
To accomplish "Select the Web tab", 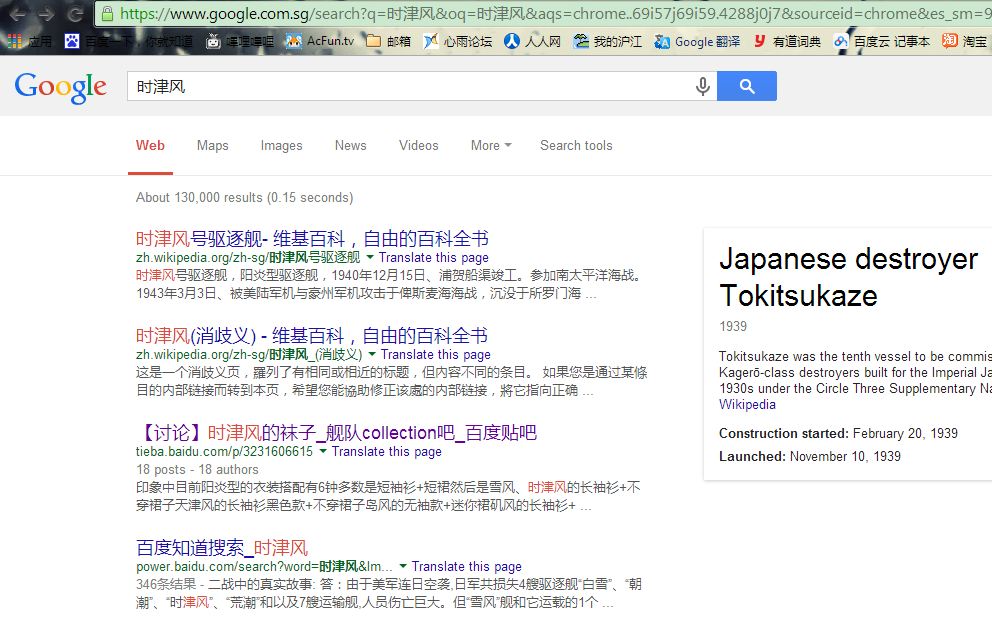I will [150, 146].
